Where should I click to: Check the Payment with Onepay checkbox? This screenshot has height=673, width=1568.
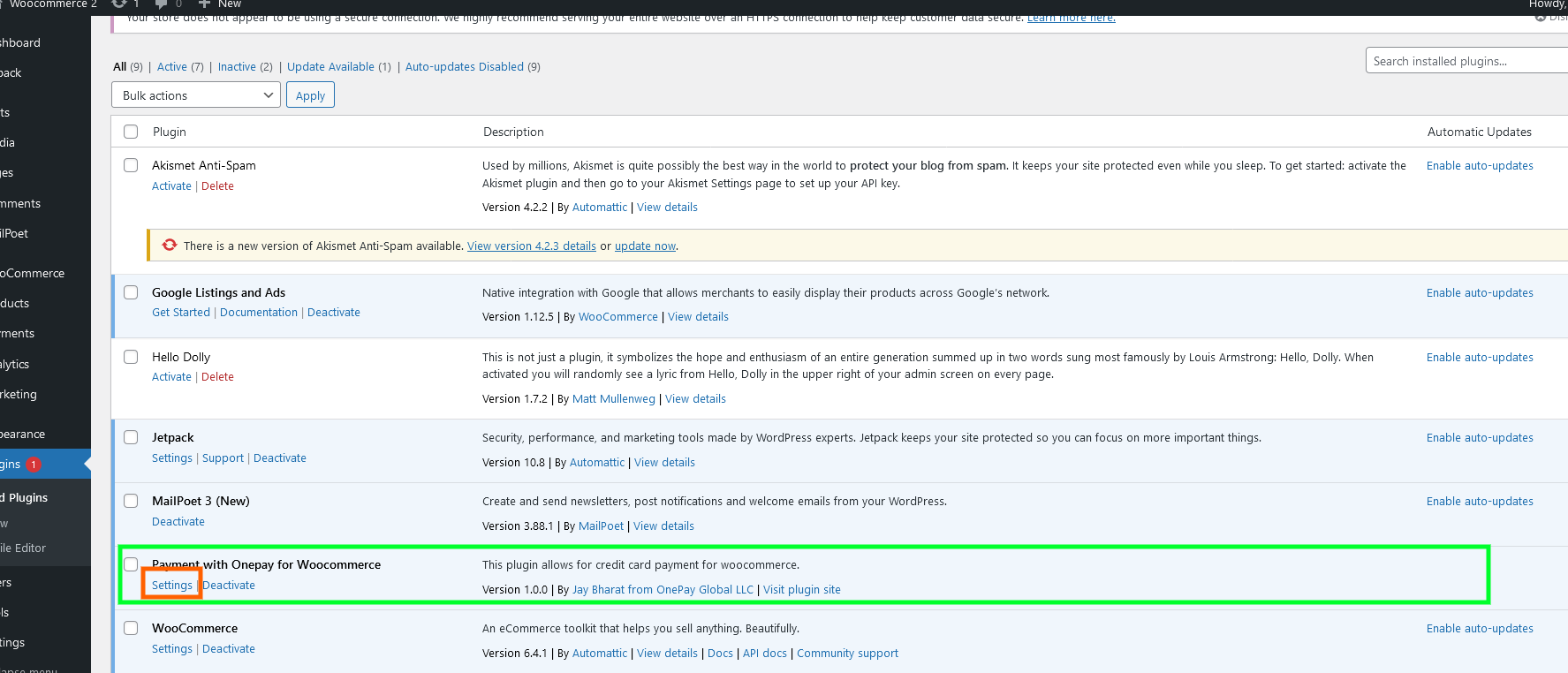[x=131, y=564]
